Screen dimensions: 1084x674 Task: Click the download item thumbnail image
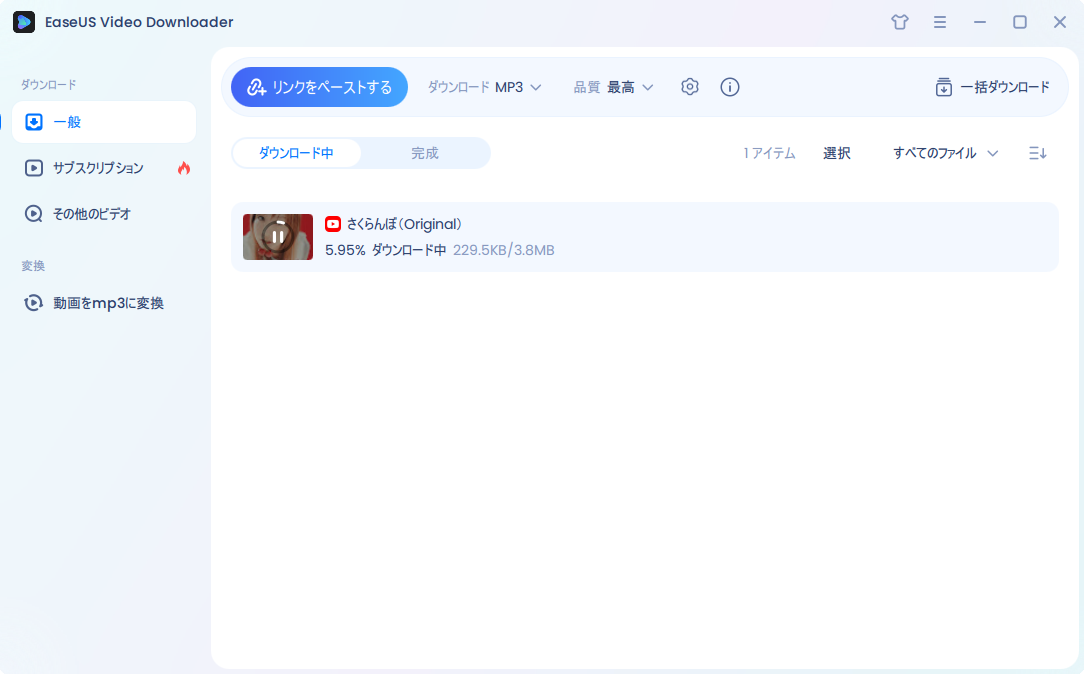point(277,237)
